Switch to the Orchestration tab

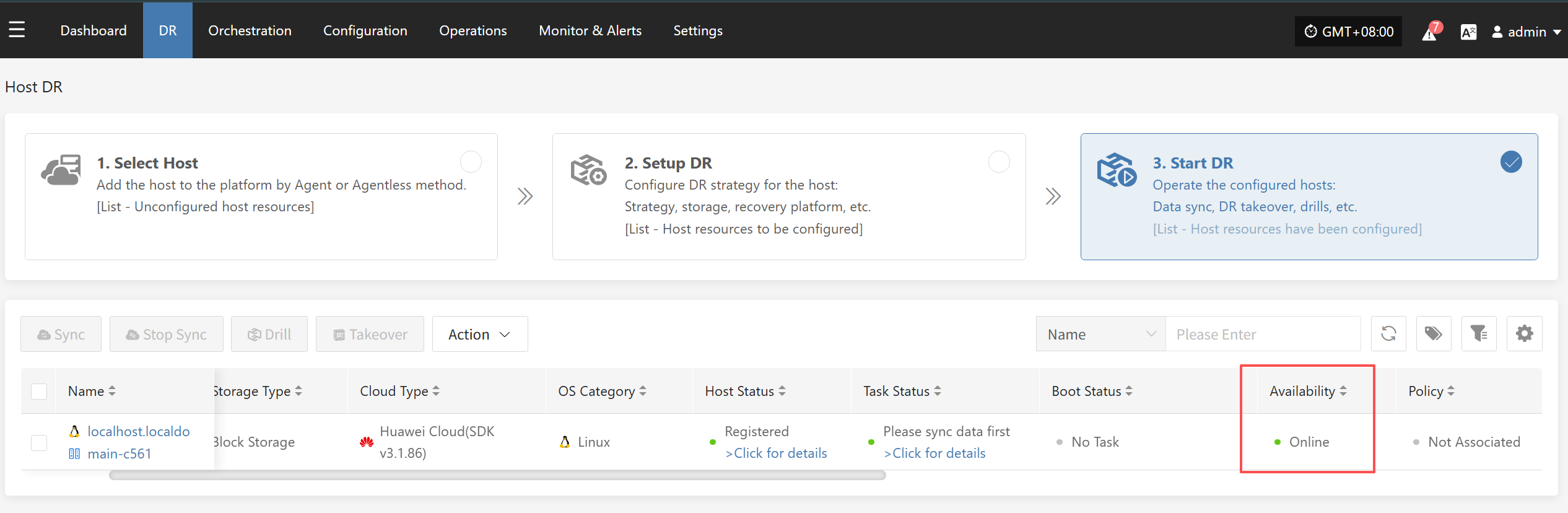point(250,30)
